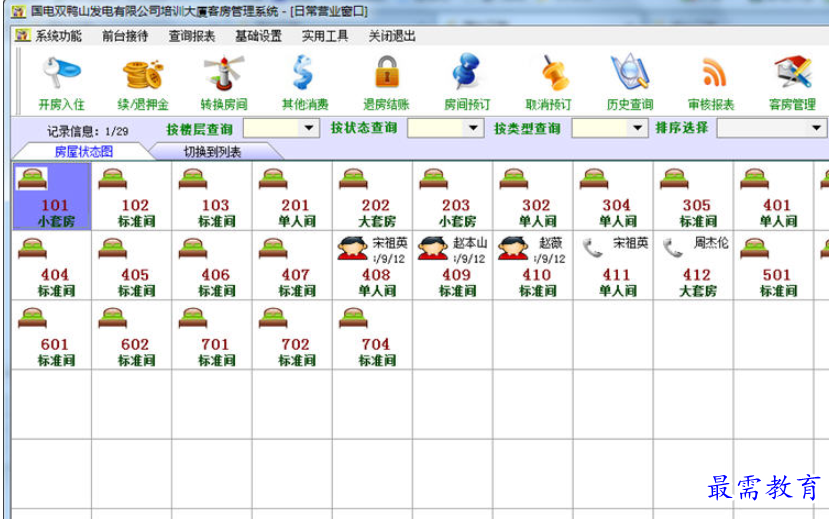Open 续/退押金 deposit coins icon
Image resolution: width=829 pixels, height=519 pixels.
(x=143, y=74)
